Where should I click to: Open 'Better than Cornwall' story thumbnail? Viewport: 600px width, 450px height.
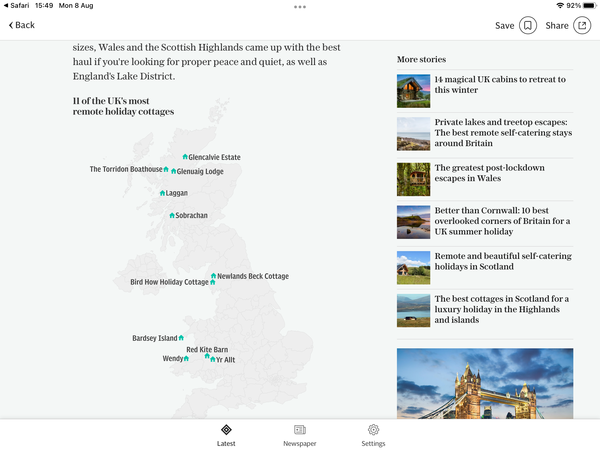click(413, 222)
